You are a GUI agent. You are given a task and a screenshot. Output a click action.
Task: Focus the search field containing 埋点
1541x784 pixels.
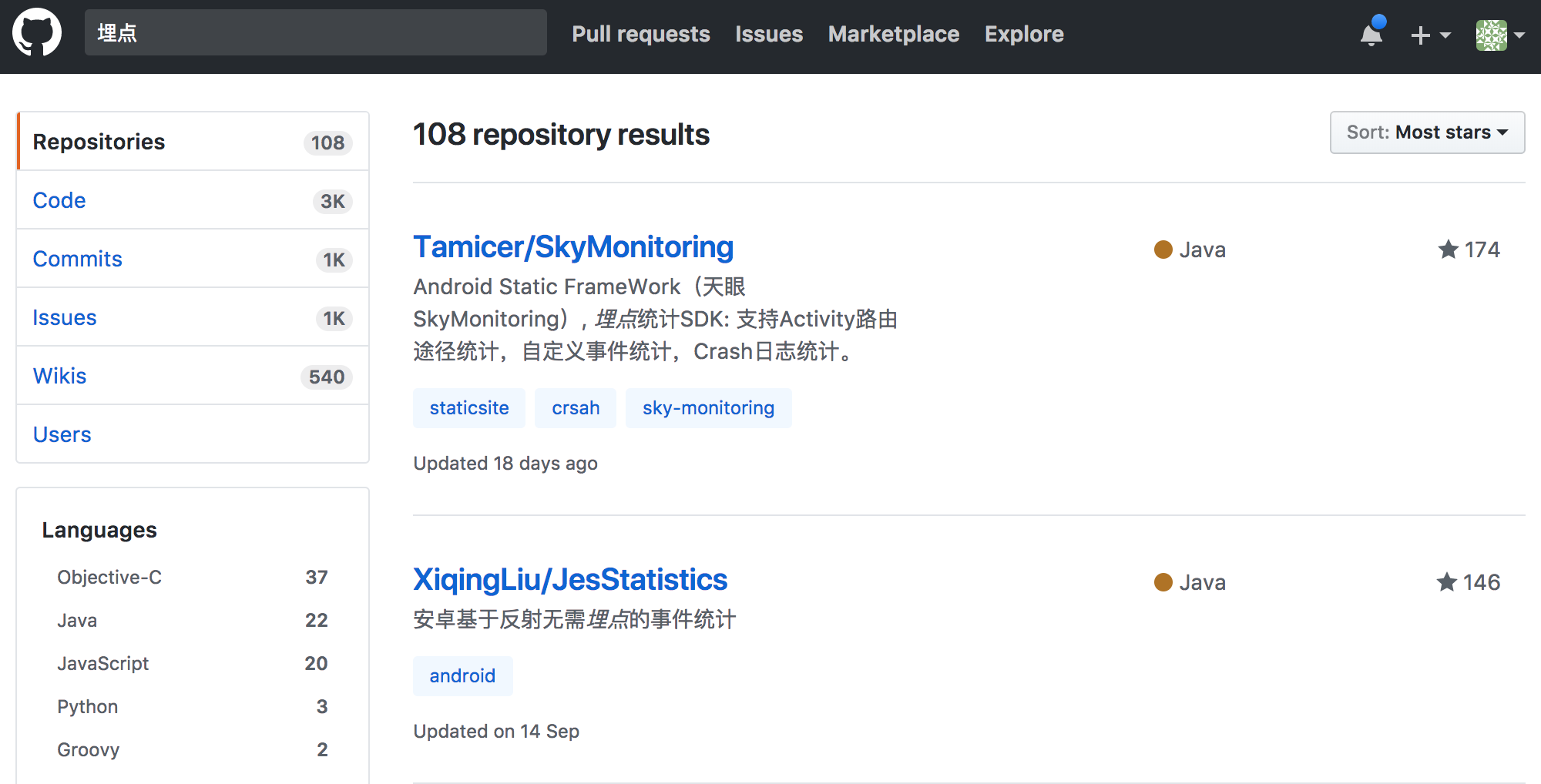pyautogui.click(x=316, y=32)
